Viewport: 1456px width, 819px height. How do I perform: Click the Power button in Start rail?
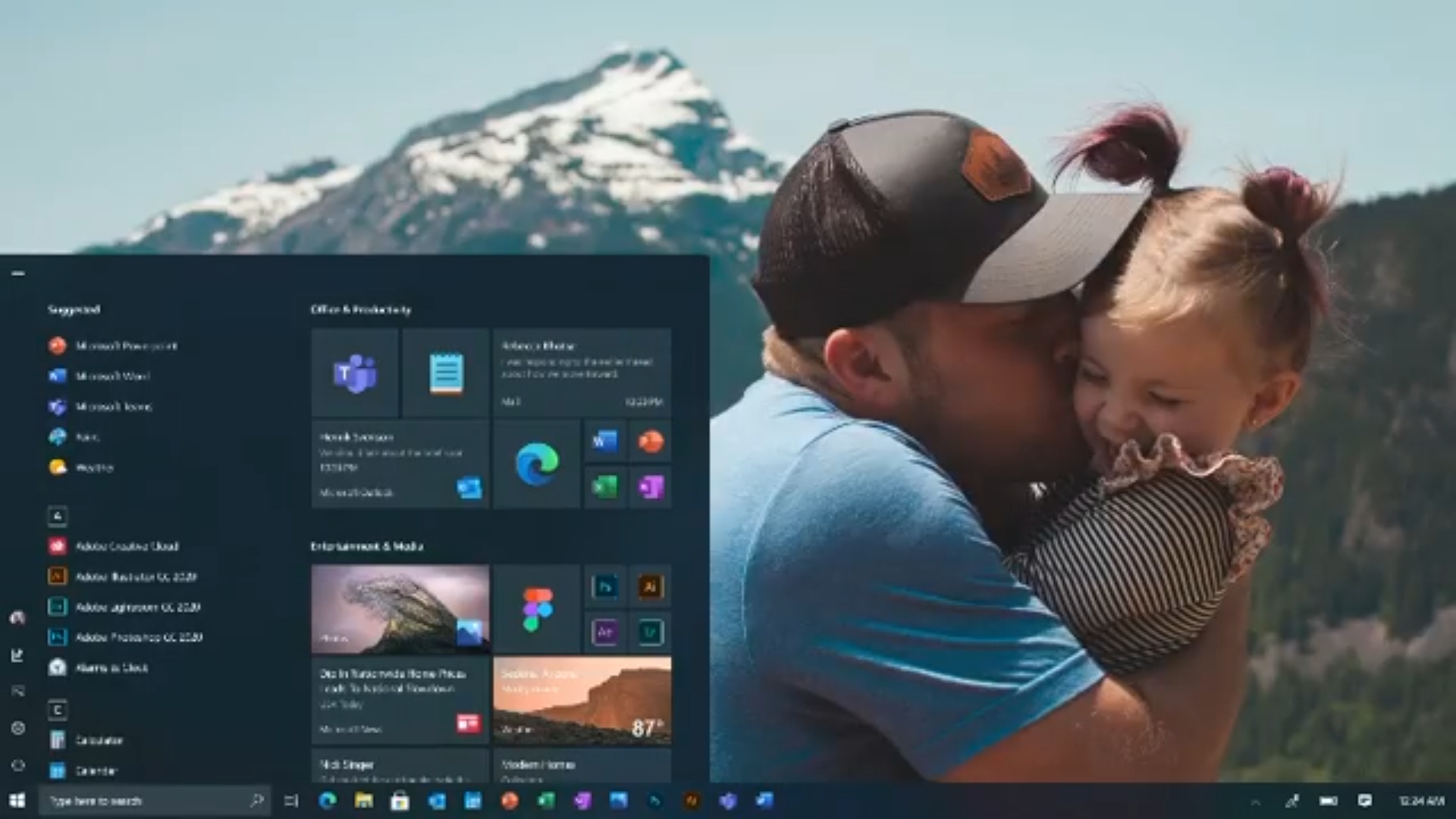(18, 765)
